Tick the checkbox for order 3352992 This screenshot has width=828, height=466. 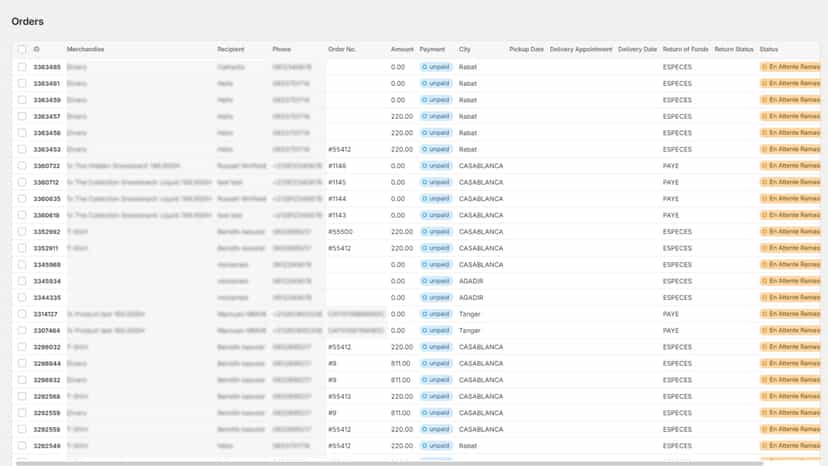pos(22,231)
